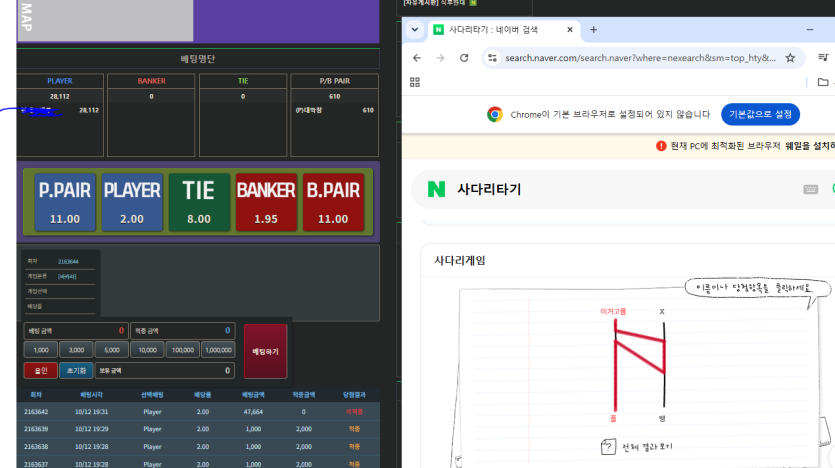Select history row 2163642

(x=198, y=412)
